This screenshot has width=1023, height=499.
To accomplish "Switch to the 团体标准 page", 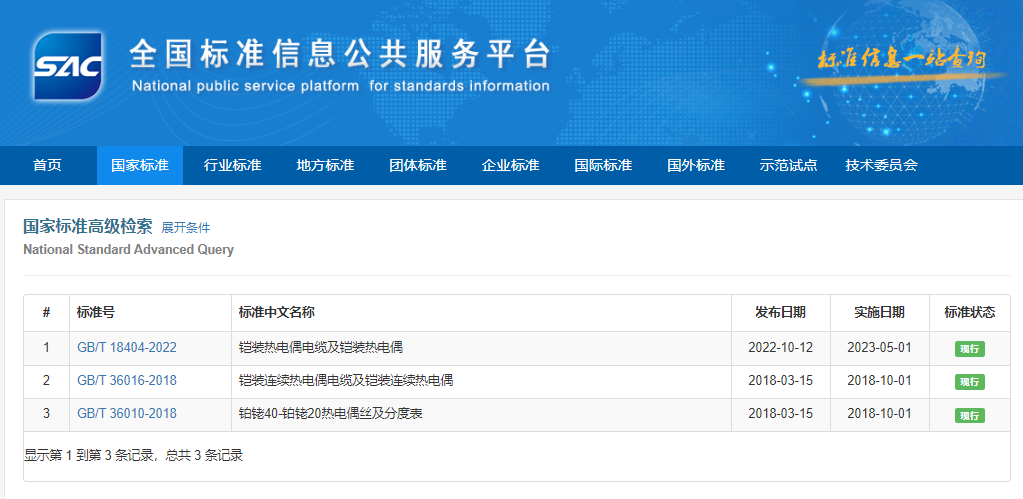I will (x=418, y=166).
